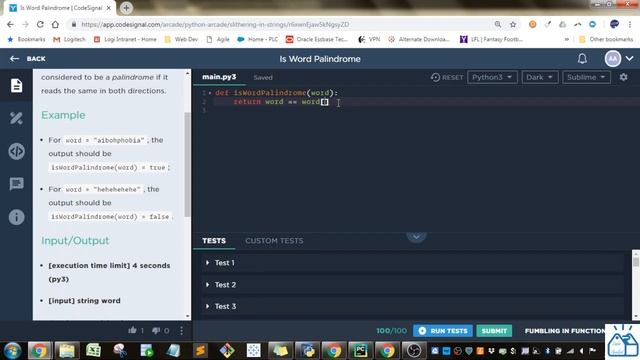This screenshot has width=640, height=360.
Task: Expand Test 2 row
Action: (412, 284)
